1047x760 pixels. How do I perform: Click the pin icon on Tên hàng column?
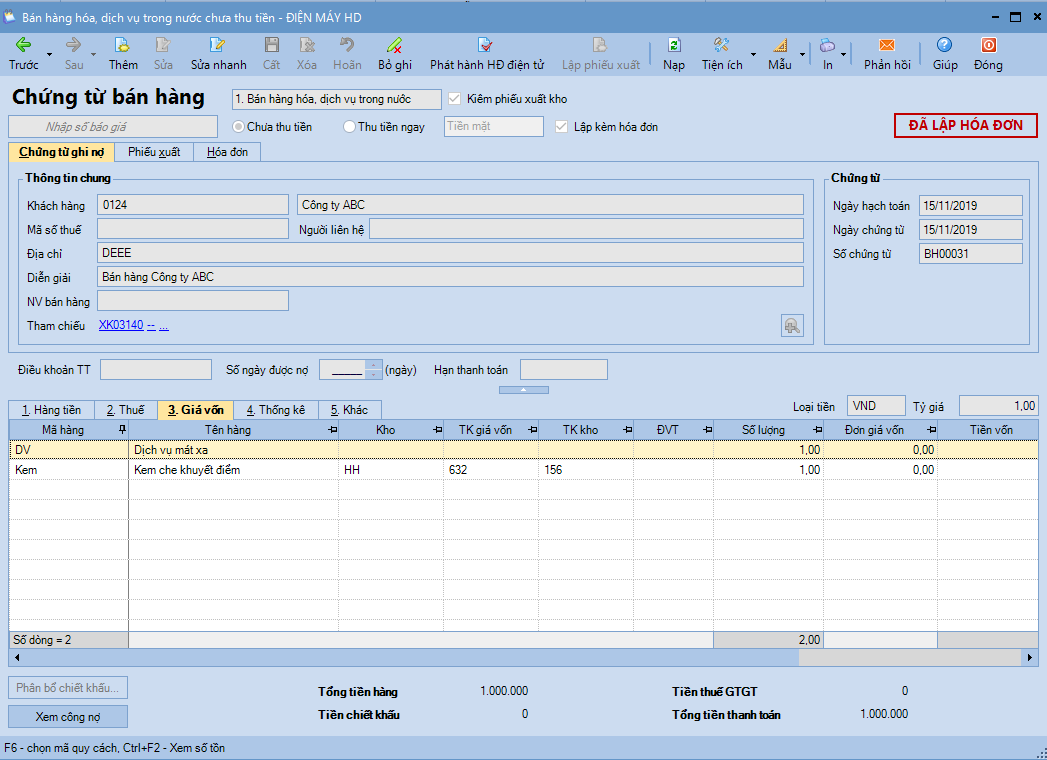coord(332,429)
